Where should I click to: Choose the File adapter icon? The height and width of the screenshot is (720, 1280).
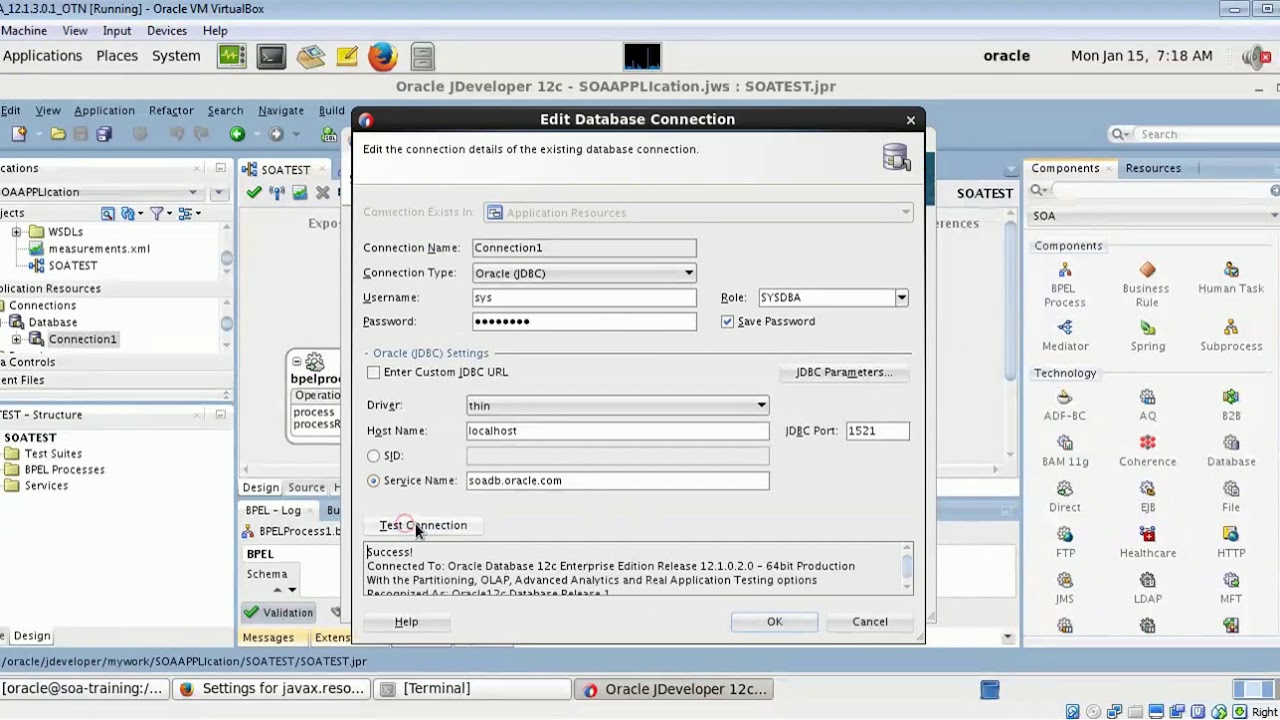pos(1231,489)
